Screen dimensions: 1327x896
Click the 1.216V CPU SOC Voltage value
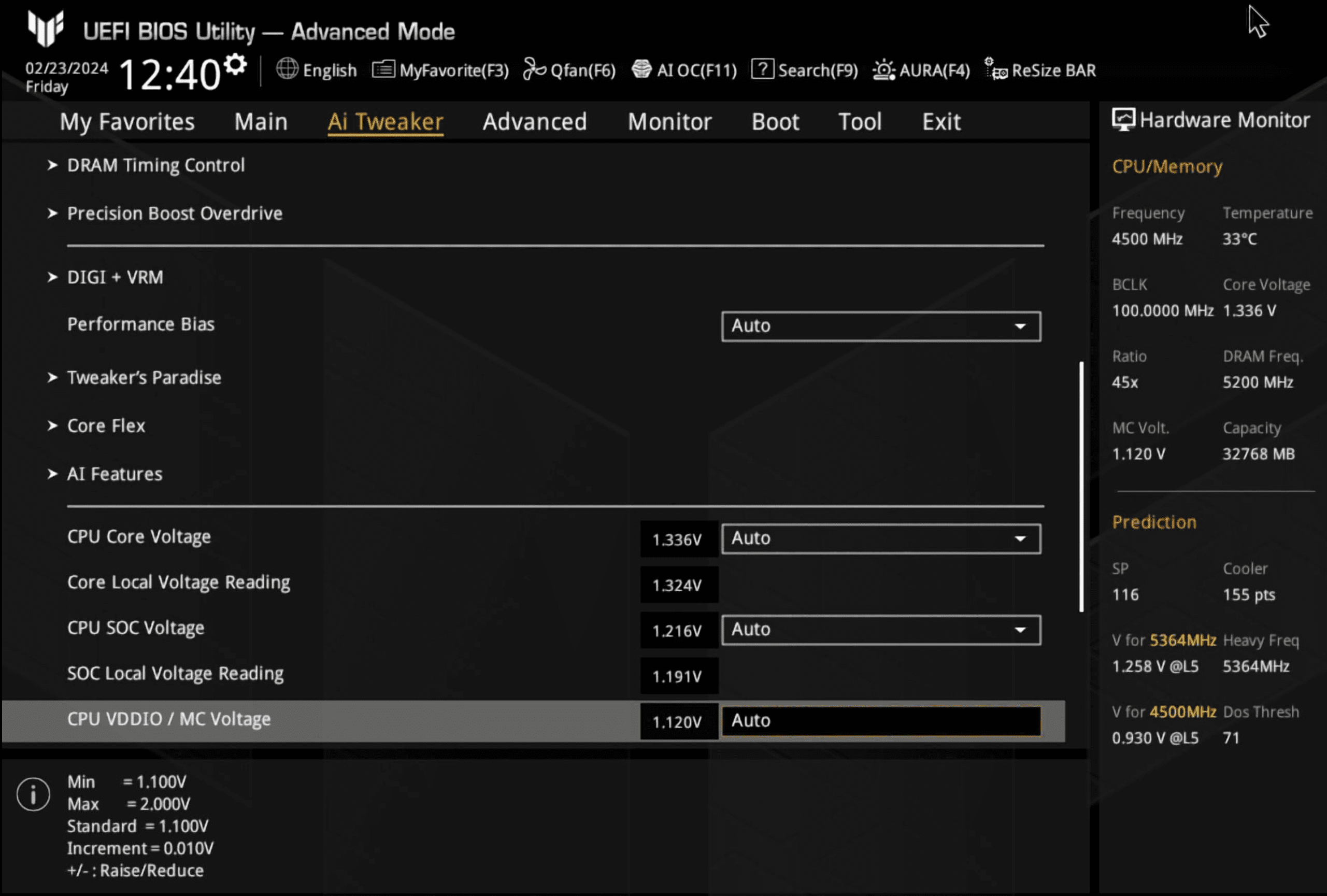coord(679,631)
